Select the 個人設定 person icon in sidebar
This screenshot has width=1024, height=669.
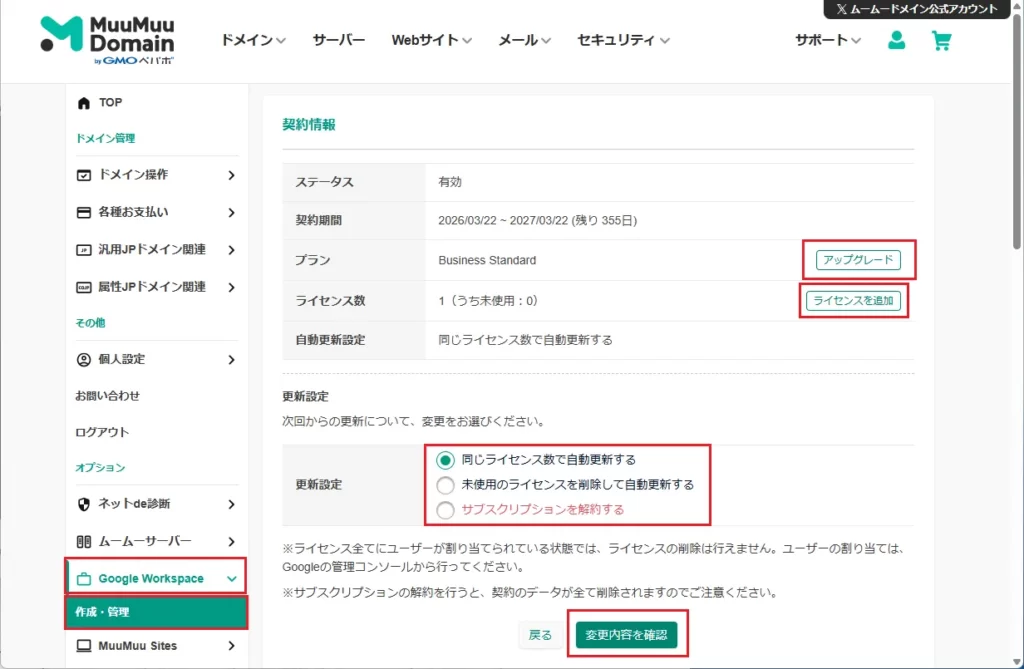pos(84,359)
